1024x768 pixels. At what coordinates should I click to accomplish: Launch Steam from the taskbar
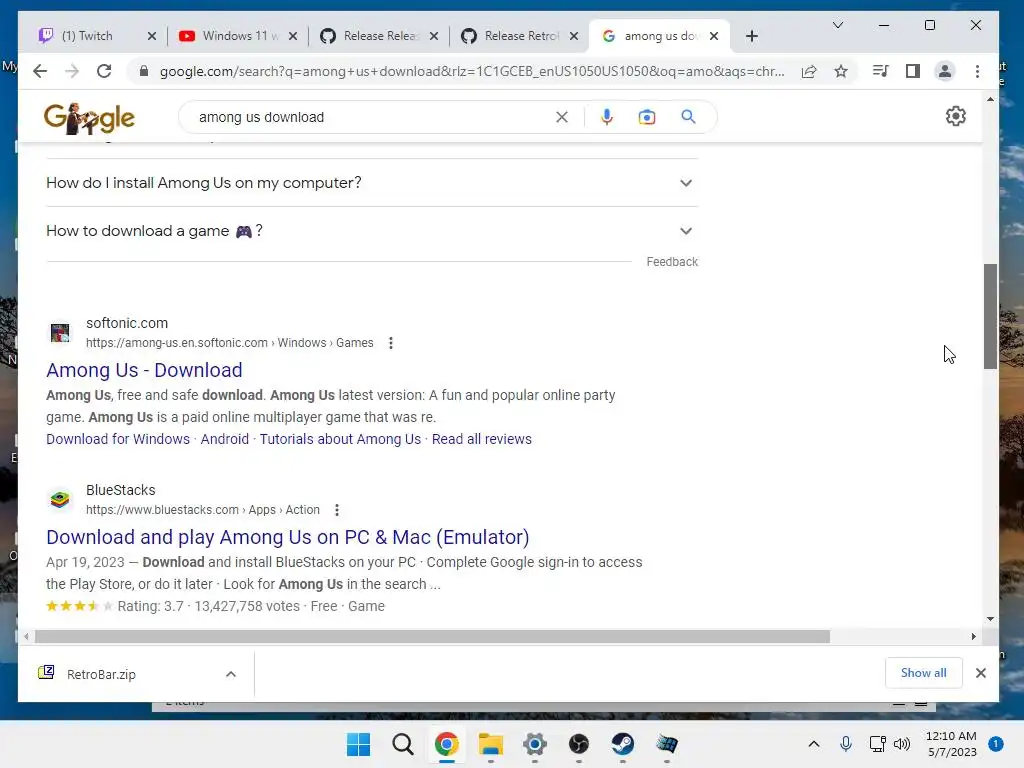[622, 744]
